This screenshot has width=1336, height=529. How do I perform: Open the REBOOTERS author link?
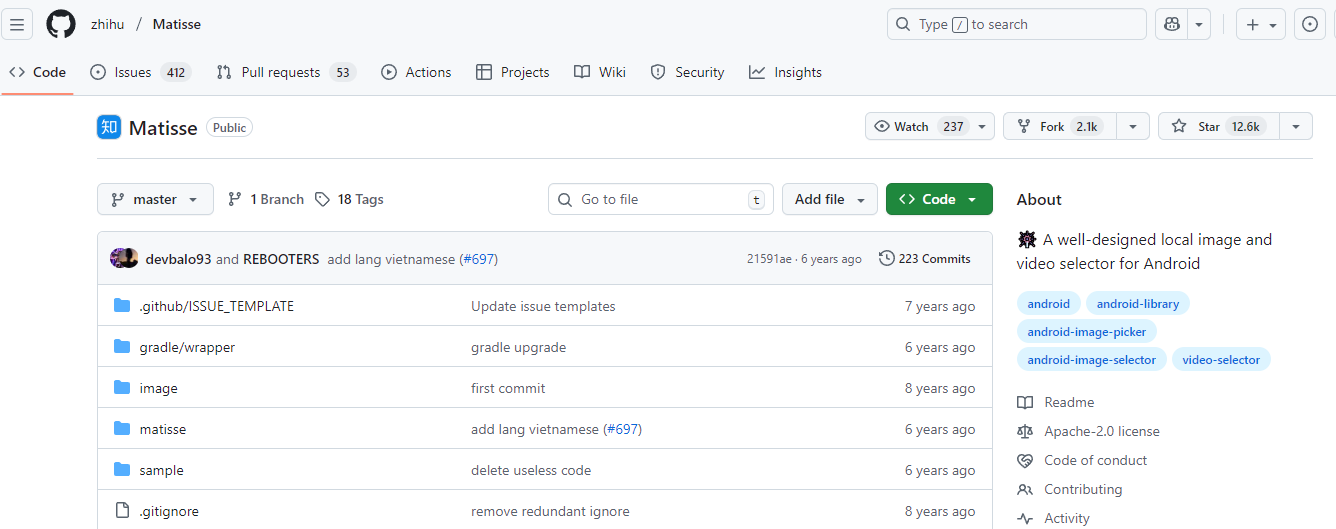[281, 259]
